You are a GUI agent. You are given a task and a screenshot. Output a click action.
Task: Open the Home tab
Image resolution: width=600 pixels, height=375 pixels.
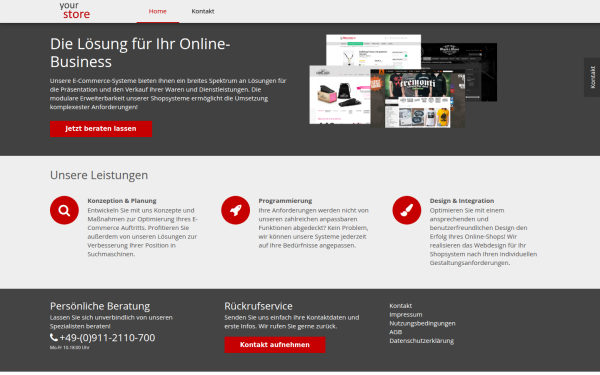point(158,11)
